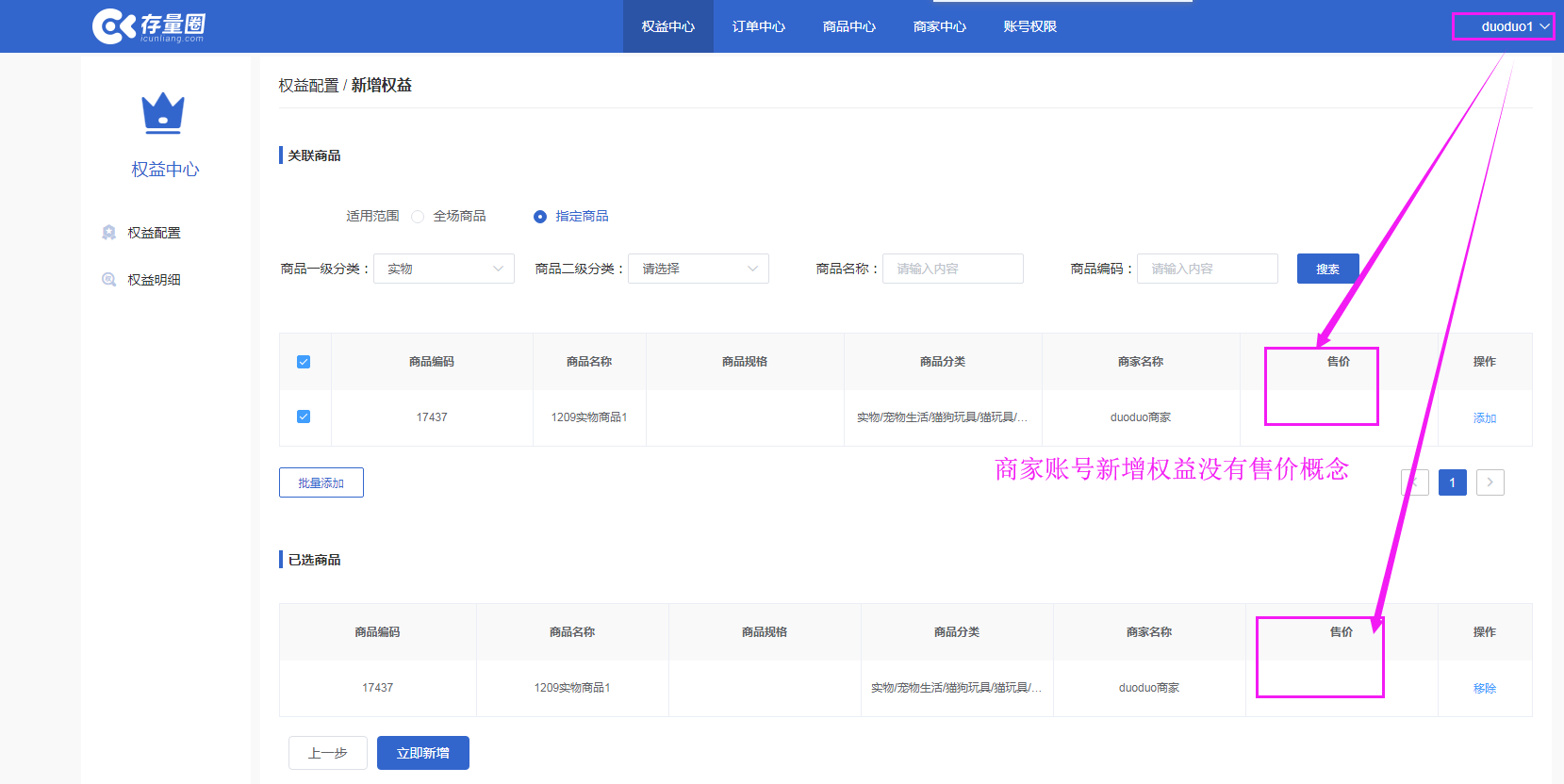Switch to the 订单中心 tab
This screenshot has width=1564, height=784.
click(759, 26)
